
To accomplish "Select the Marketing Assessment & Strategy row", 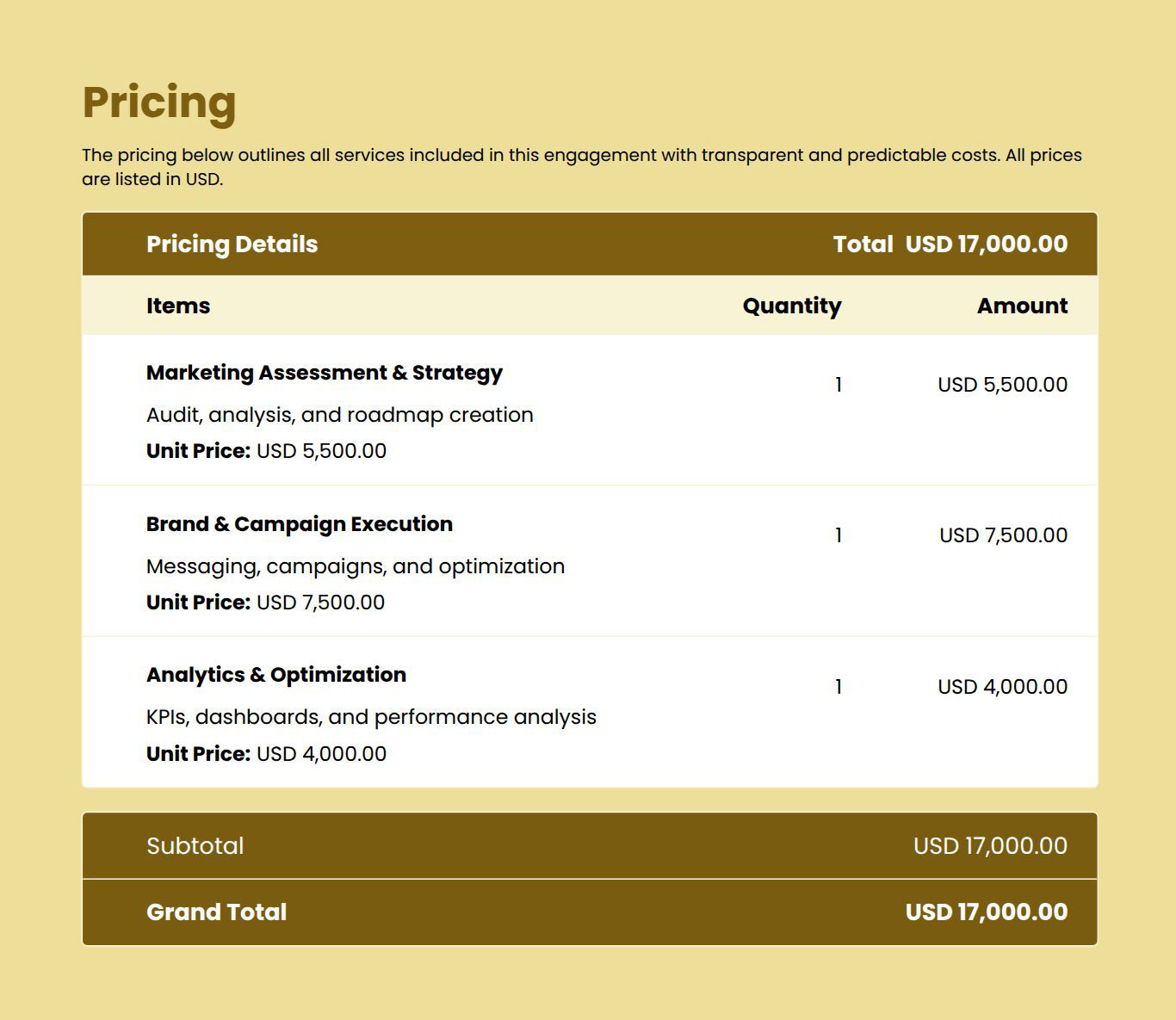I will (325, 372).
